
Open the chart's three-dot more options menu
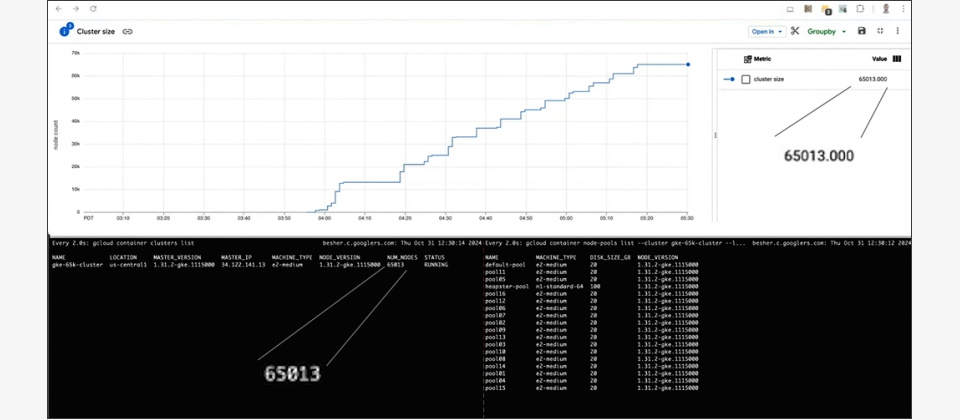[x=897, y=31]
